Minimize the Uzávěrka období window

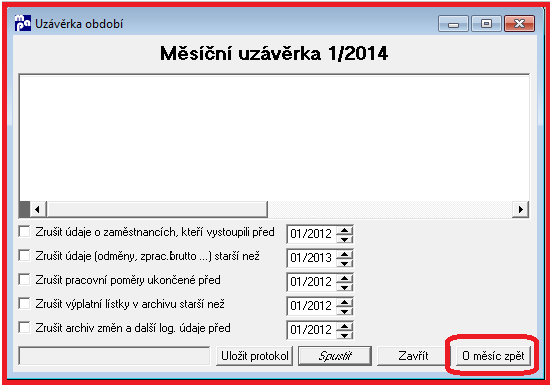[453, 24]
